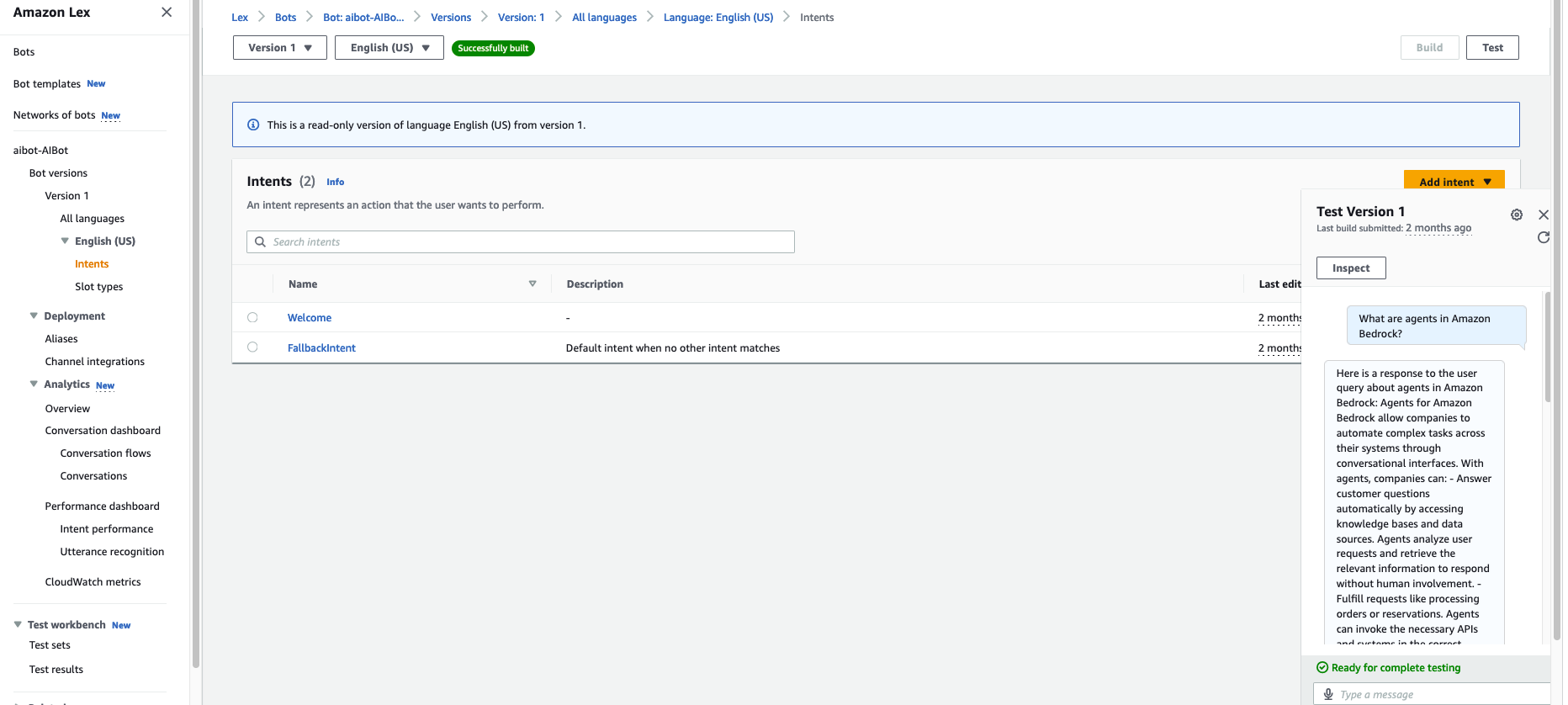Open the Add intent dropdown
This screenshot has width=1568, height=705.
[x=1454, y=182]
